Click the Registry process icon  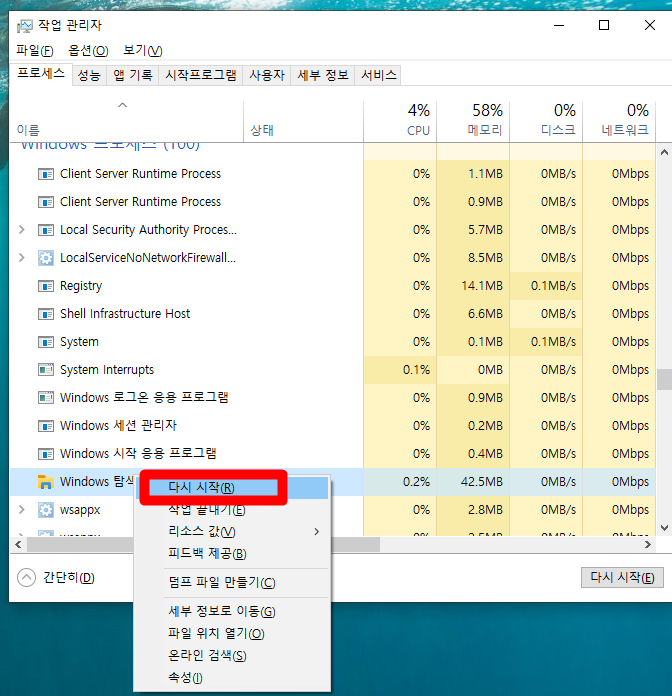46,286
